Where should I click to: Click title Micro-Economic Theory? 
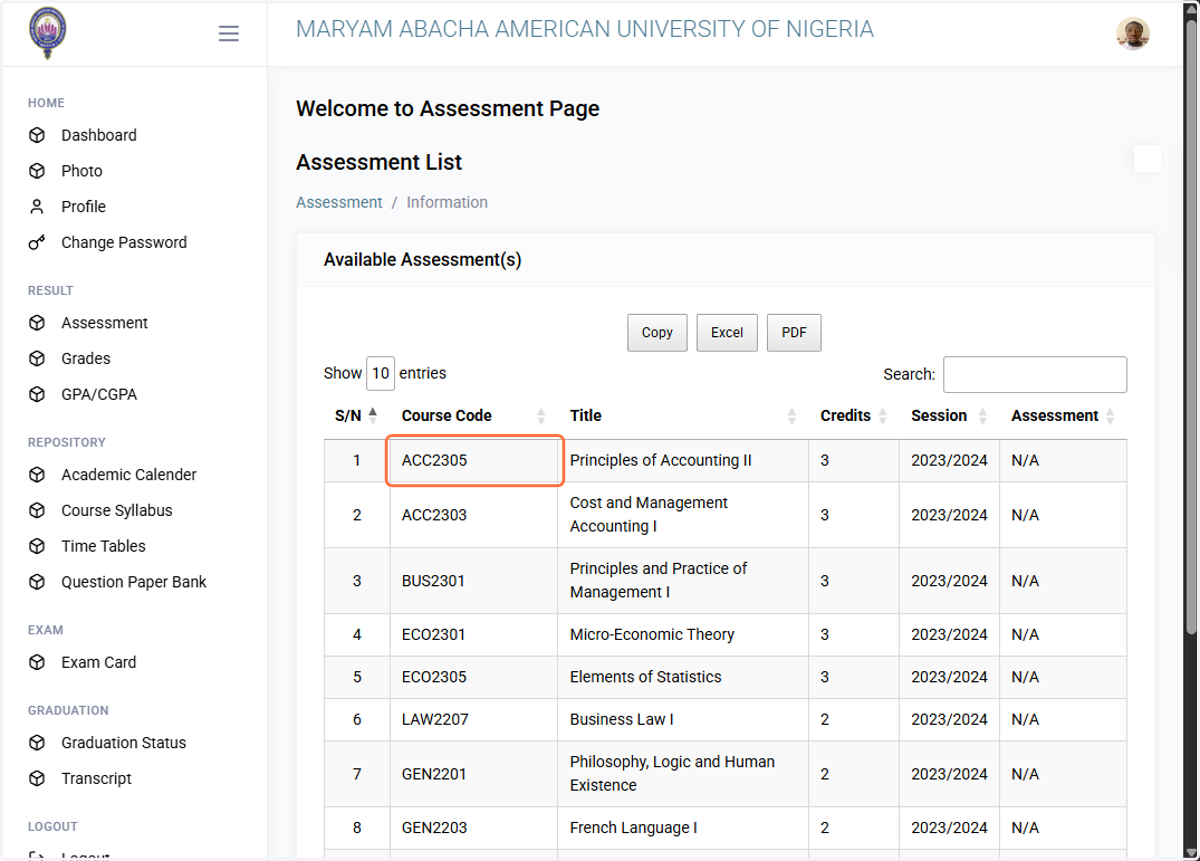[x=652, y=635]
